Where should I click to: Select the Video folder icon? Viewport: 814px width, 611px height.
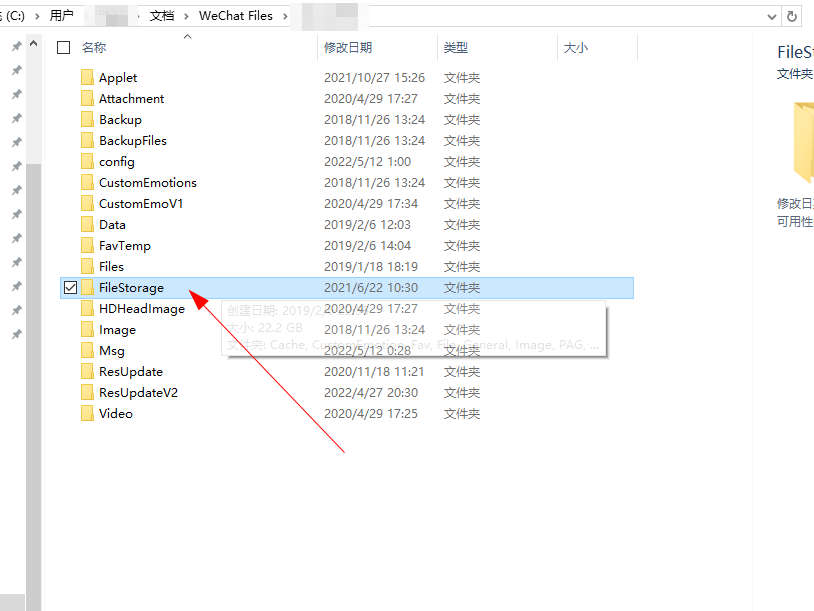(x=87, y=414)
